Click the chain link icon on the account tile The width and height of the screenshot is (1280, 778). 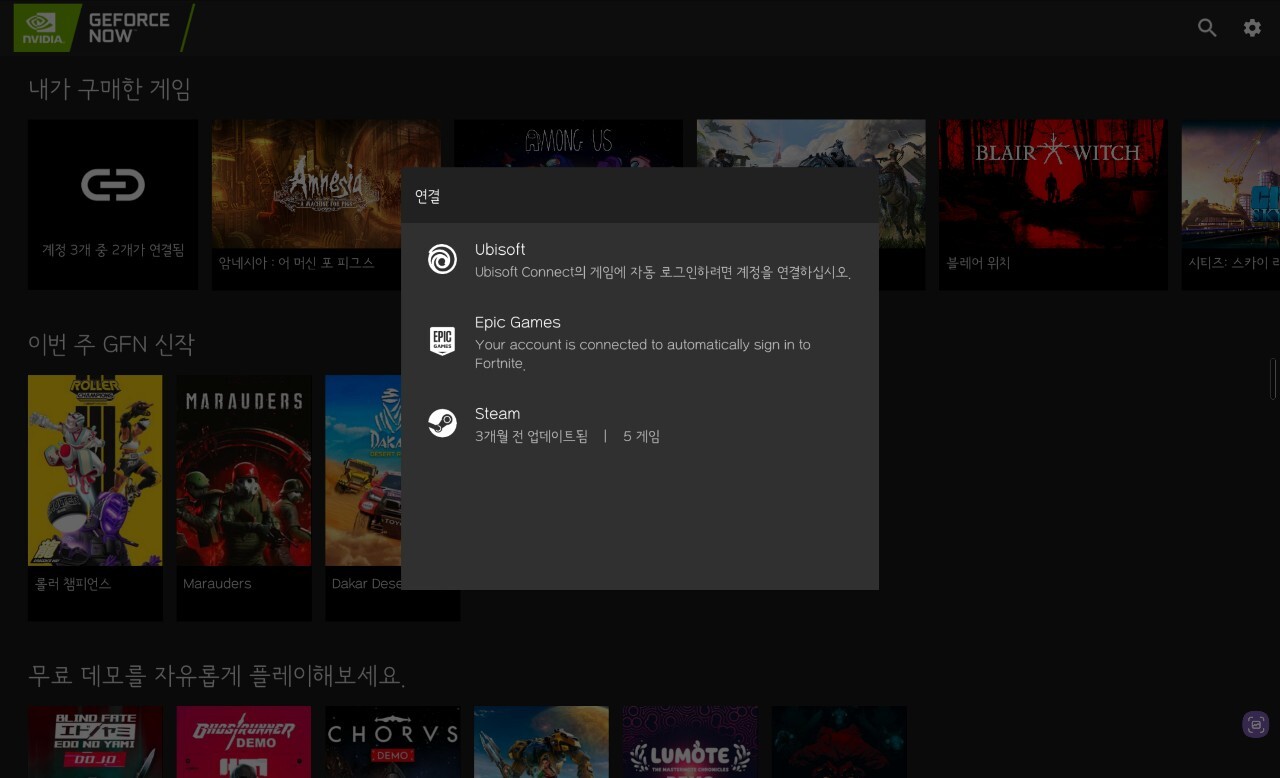[x=113, y=185]
